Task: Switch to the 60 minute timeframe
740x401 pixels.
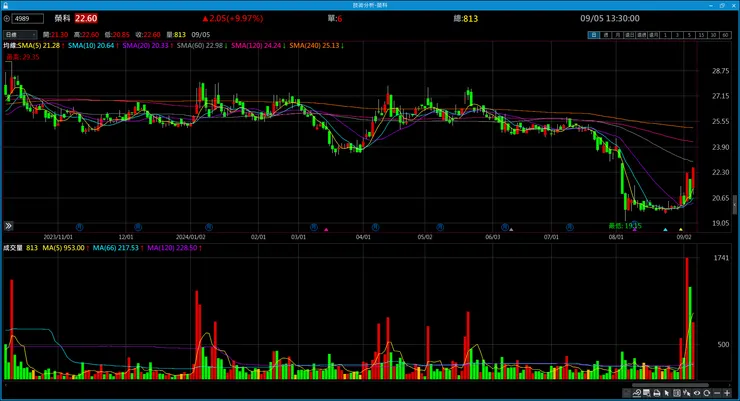Action: tap(725, 35)
